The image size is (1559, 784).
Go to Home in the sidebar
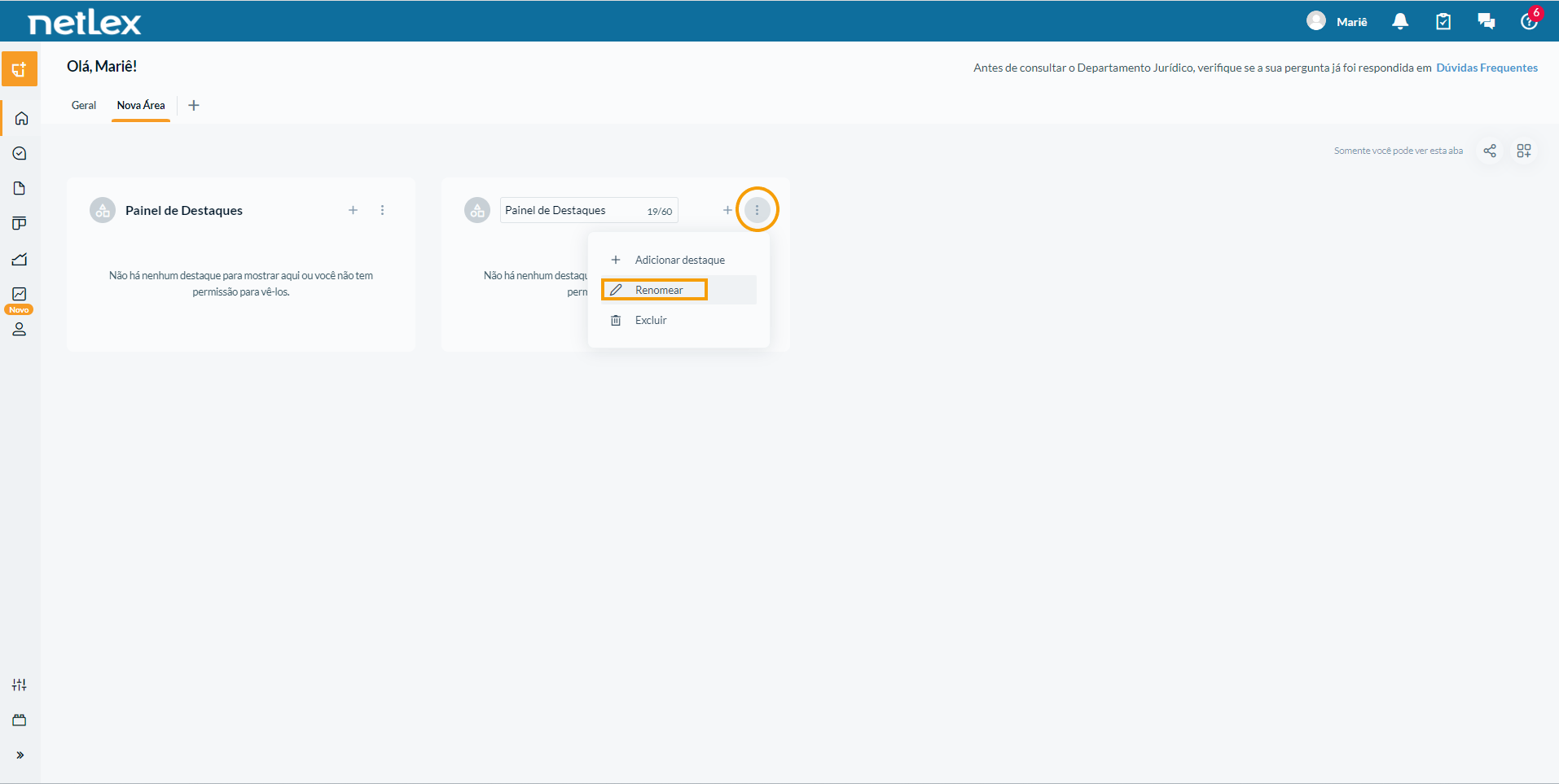(x=21, y=119)
